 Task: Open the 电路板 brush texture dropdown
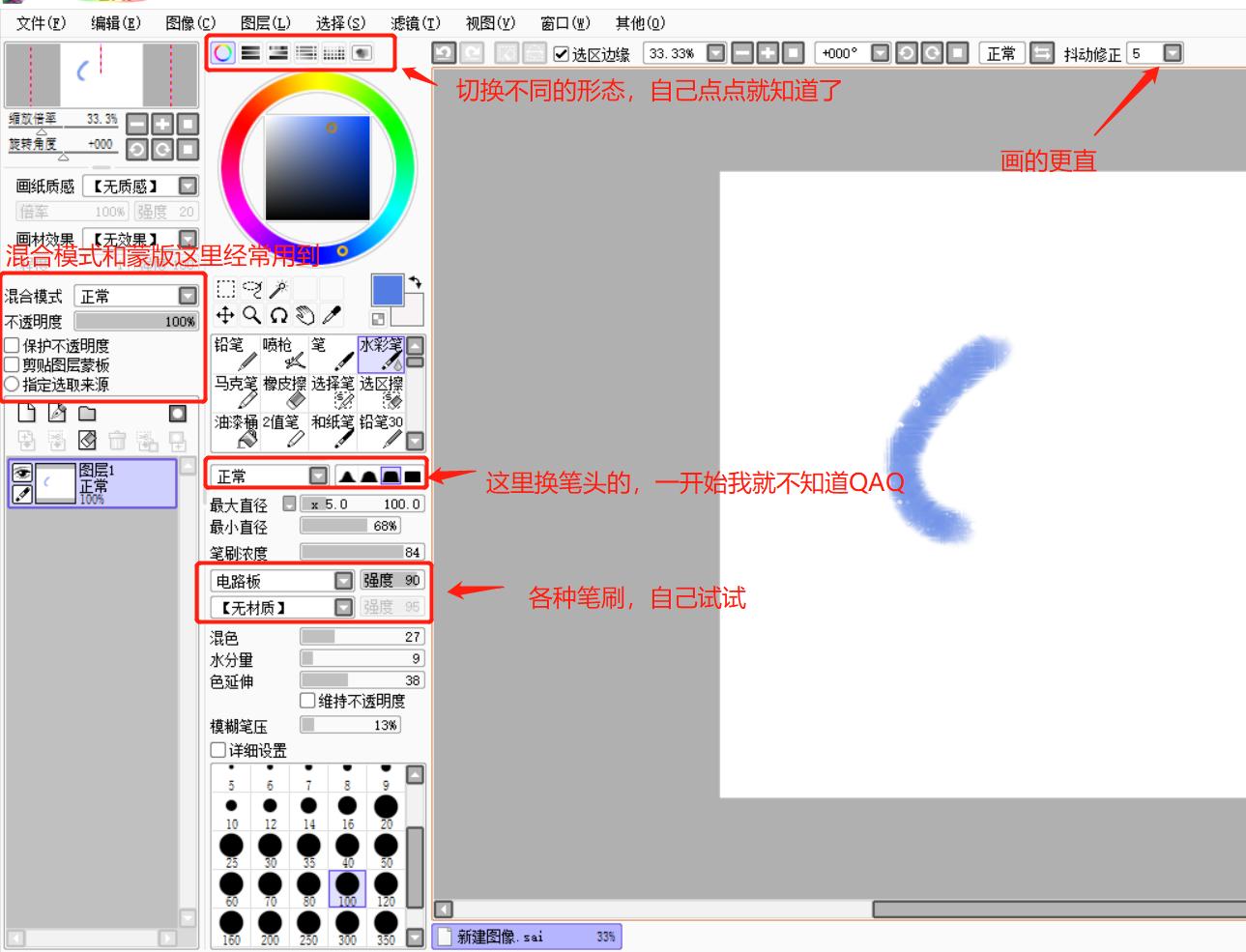coord(343,583)
